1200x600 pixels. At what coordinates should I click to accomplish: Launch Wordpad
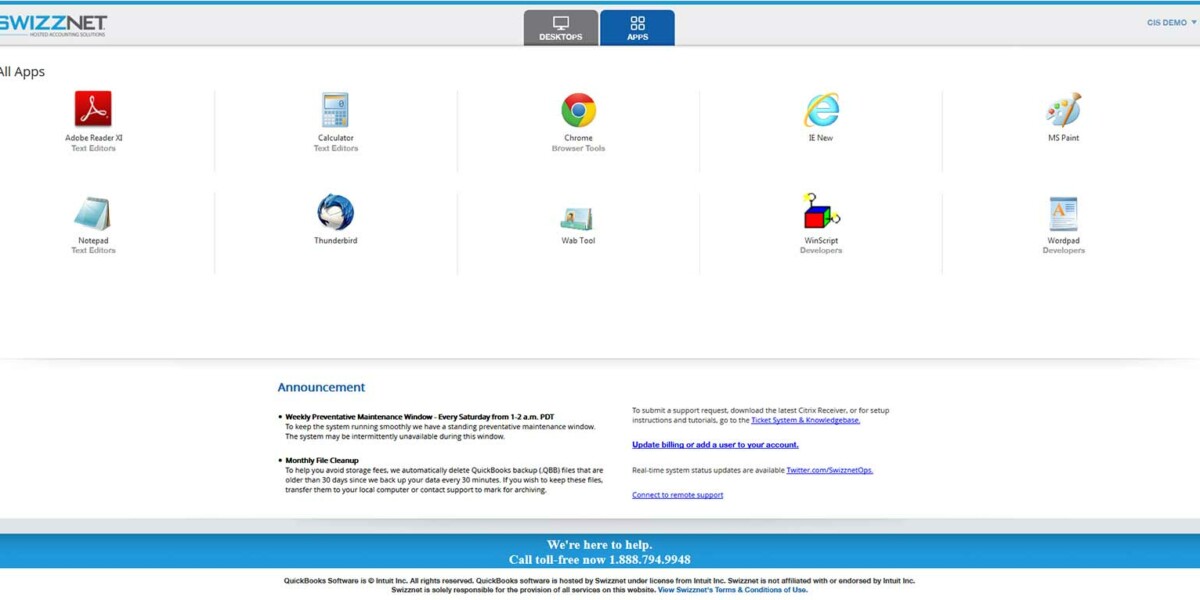[1062, 213]
